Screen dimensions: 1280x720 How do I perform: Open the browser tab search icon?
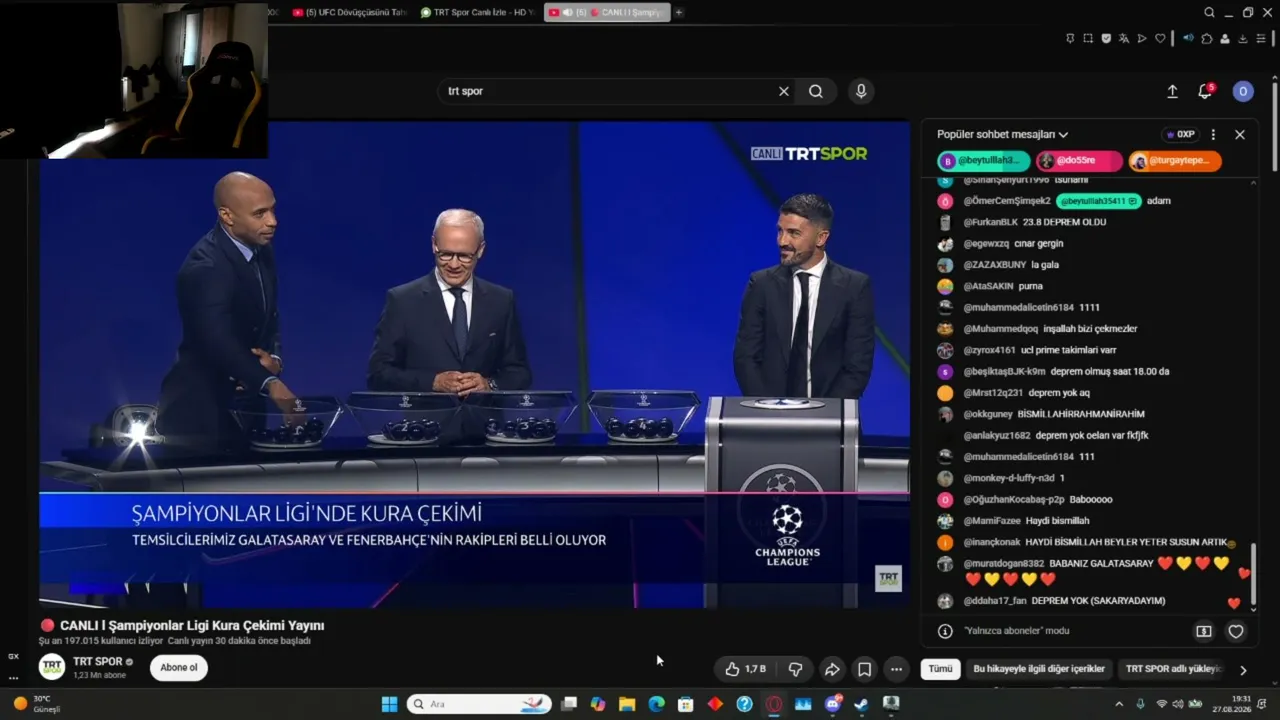coord(1209,13)
